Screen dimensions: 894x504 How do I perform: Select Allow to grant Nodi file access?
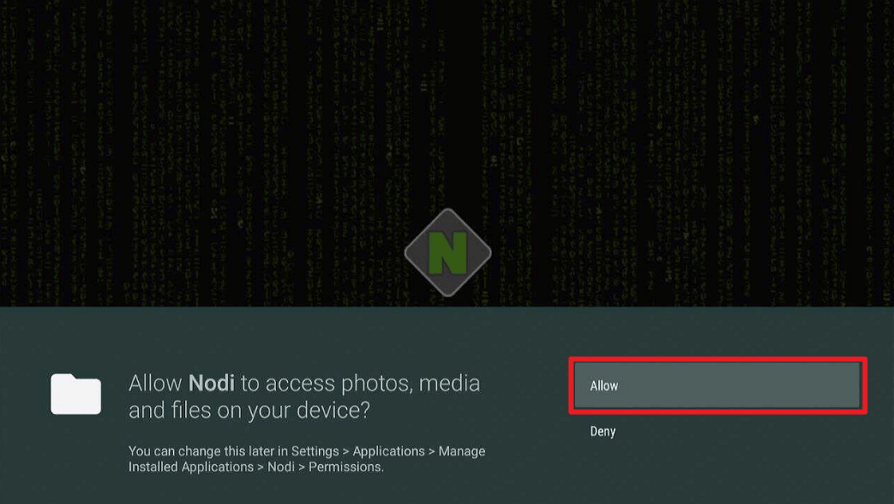[x=717, y=385]
